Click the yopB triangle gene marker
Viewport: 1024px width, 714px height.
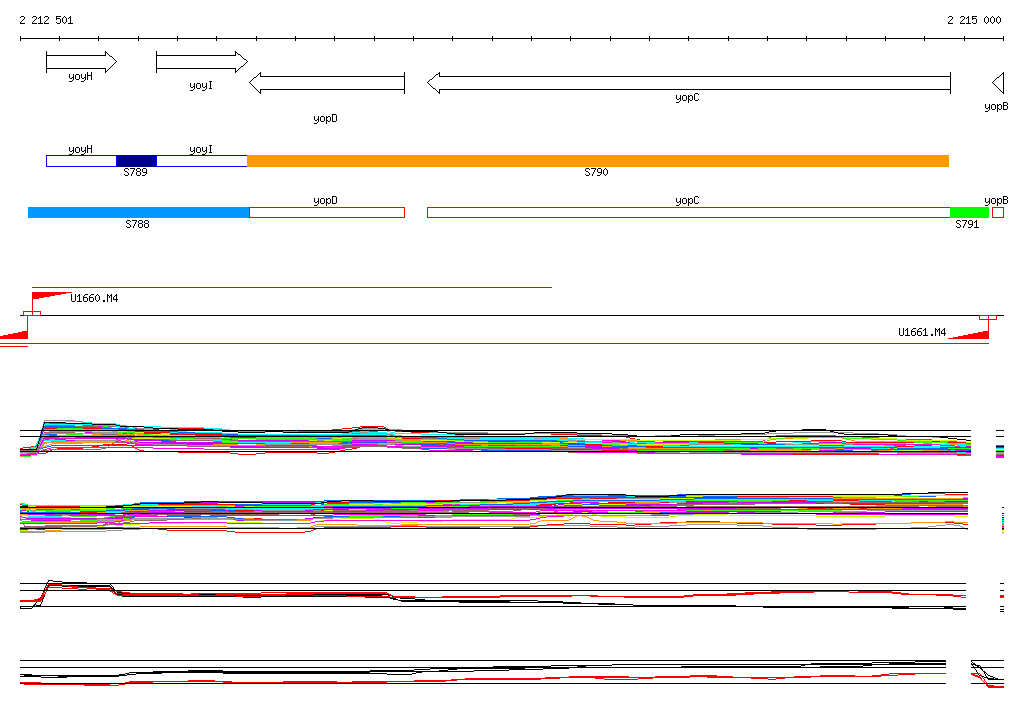click(x=997, y=83)
